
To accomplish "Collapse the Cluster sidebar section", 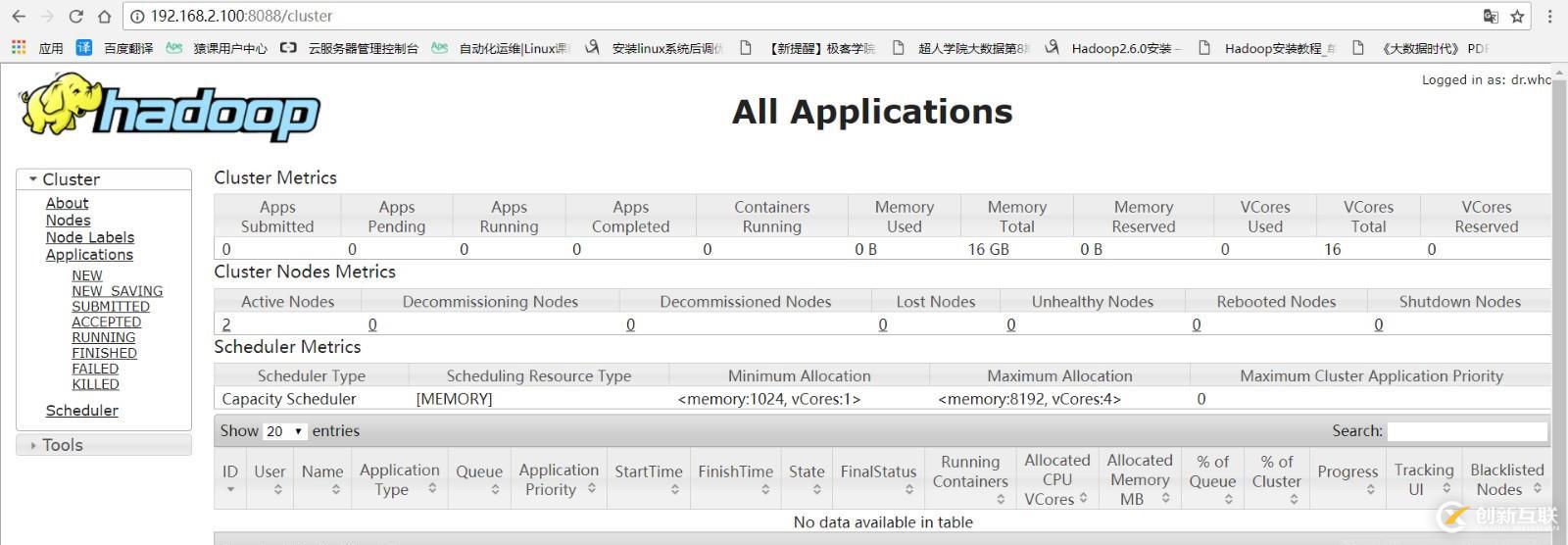I will pos(104,179).
